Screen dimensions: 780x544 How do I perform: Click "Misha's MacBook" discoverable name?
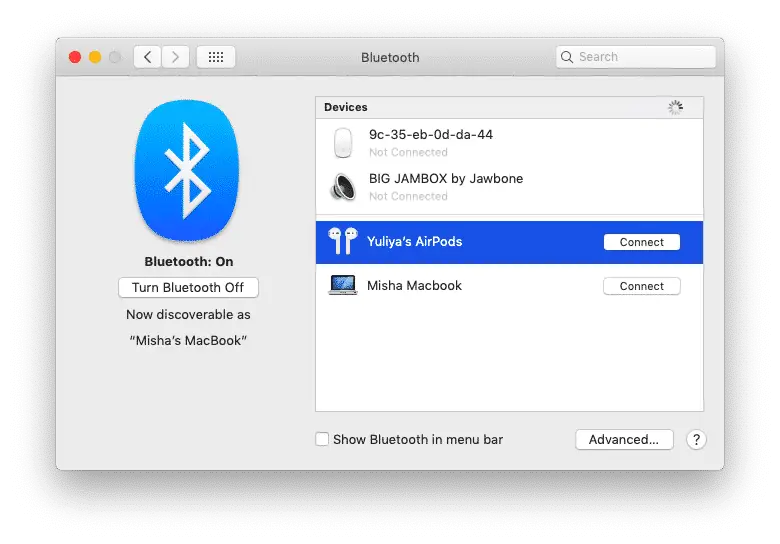click(x=188, y=341)
